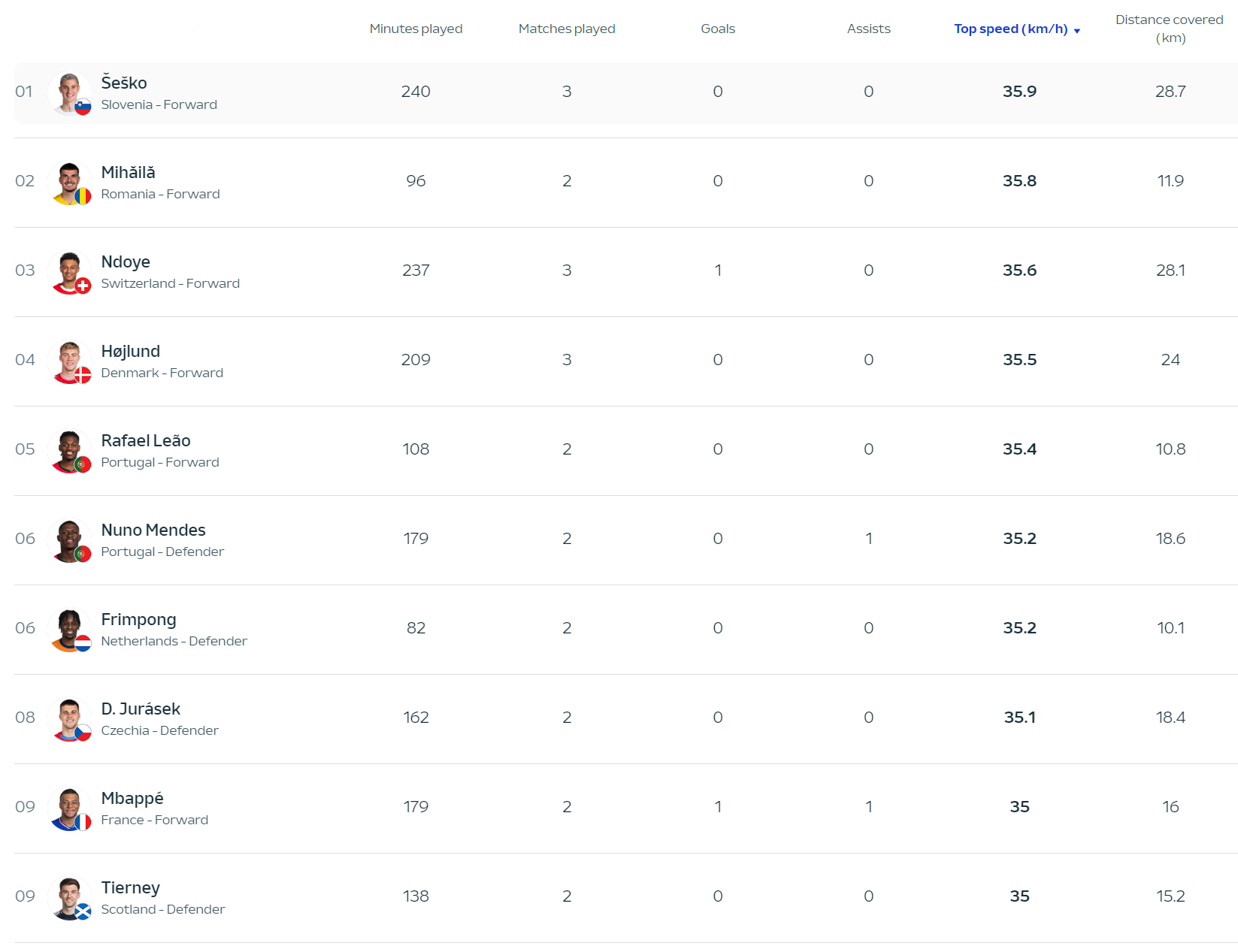Click France flag icon on Mbappé
Screen dimensions: 1238x952
click(83, 822)
